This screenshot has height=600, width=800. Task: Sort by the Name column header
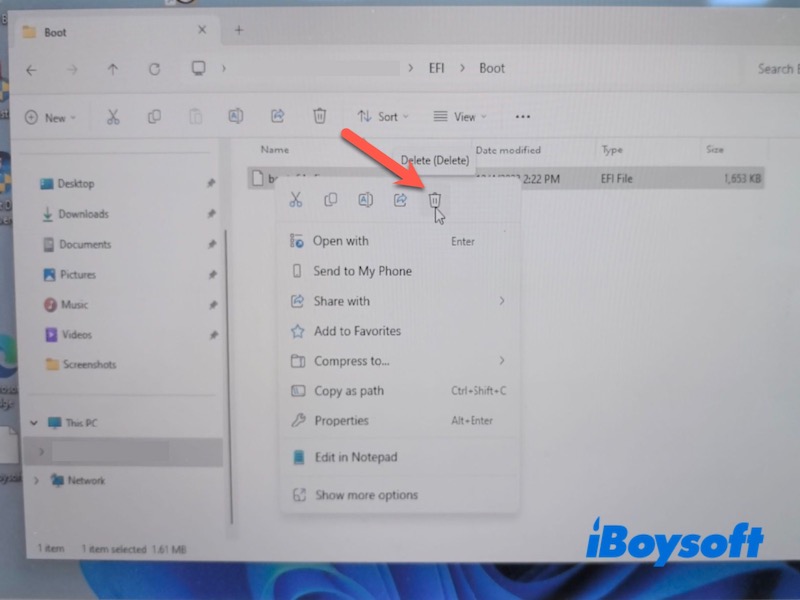274,149
